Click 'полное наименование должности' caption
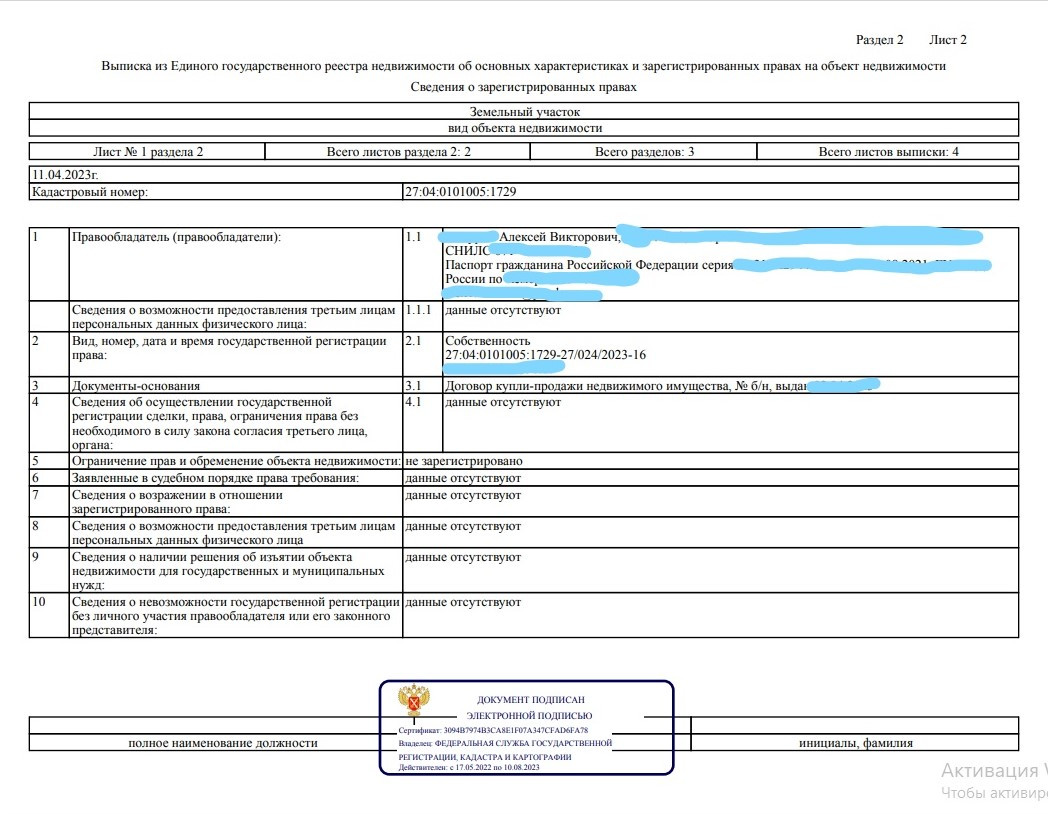The height and width of the screenshot is (814, 1048). pos(223,742)
